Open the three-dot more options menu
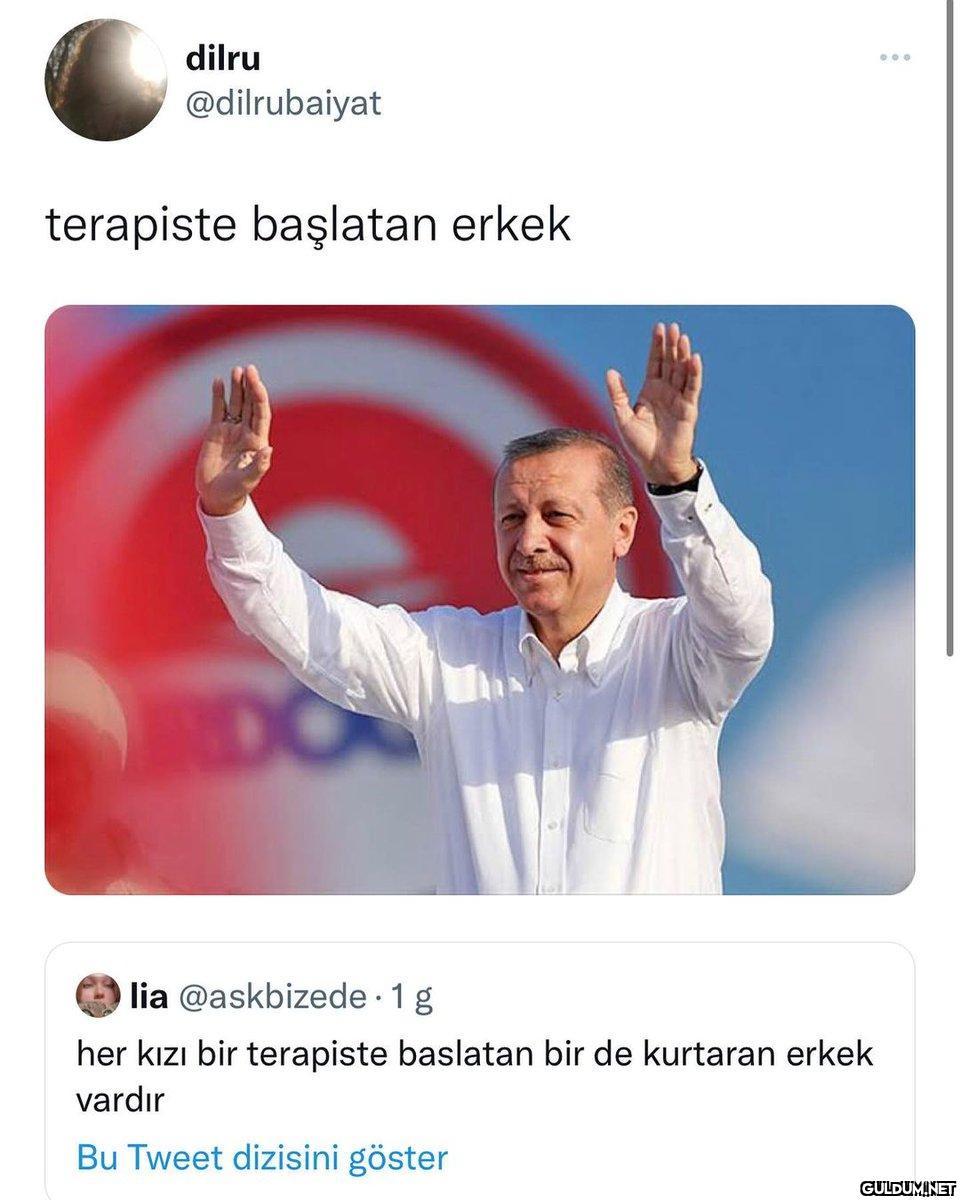 coord(894,58)
